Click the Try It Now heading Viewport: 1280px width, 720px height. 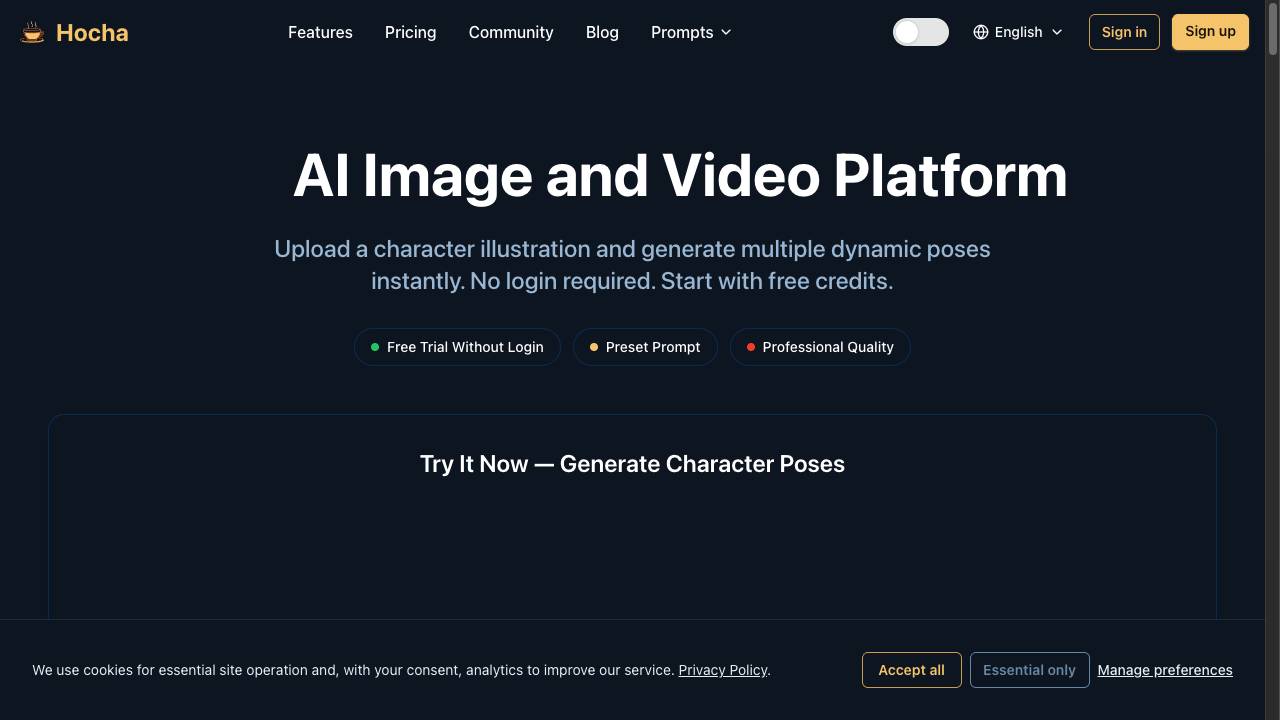632,464
